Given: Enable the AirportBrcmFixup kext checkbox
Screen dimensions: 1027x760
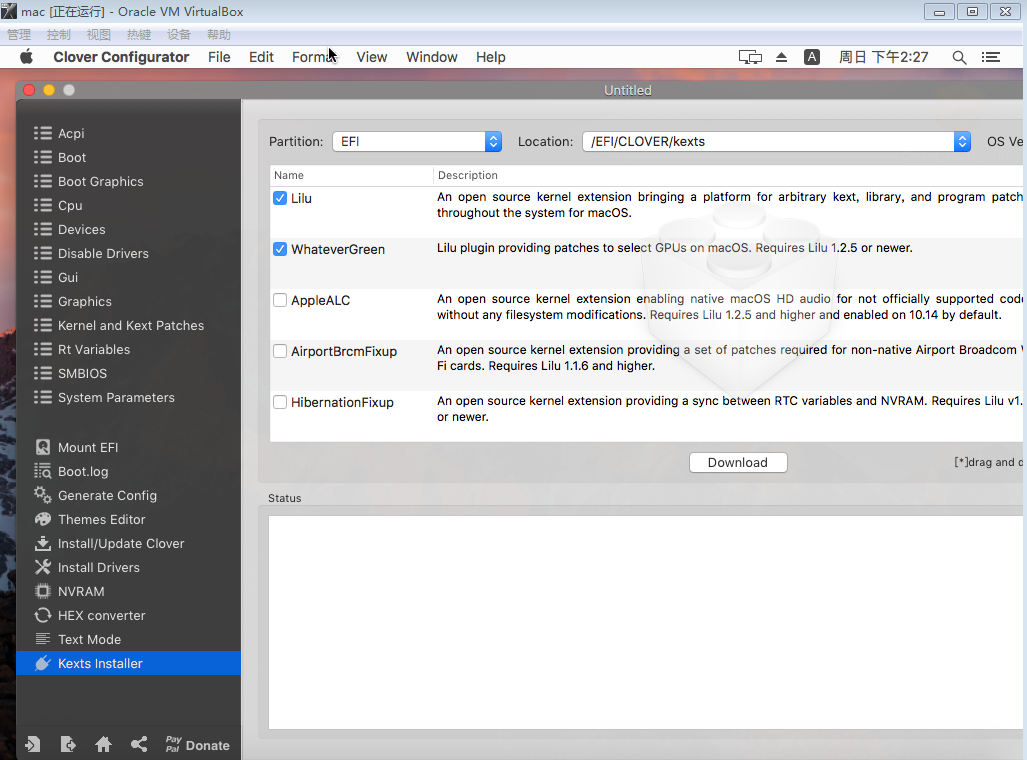Looking at the screenshot, I should (280, 351).
